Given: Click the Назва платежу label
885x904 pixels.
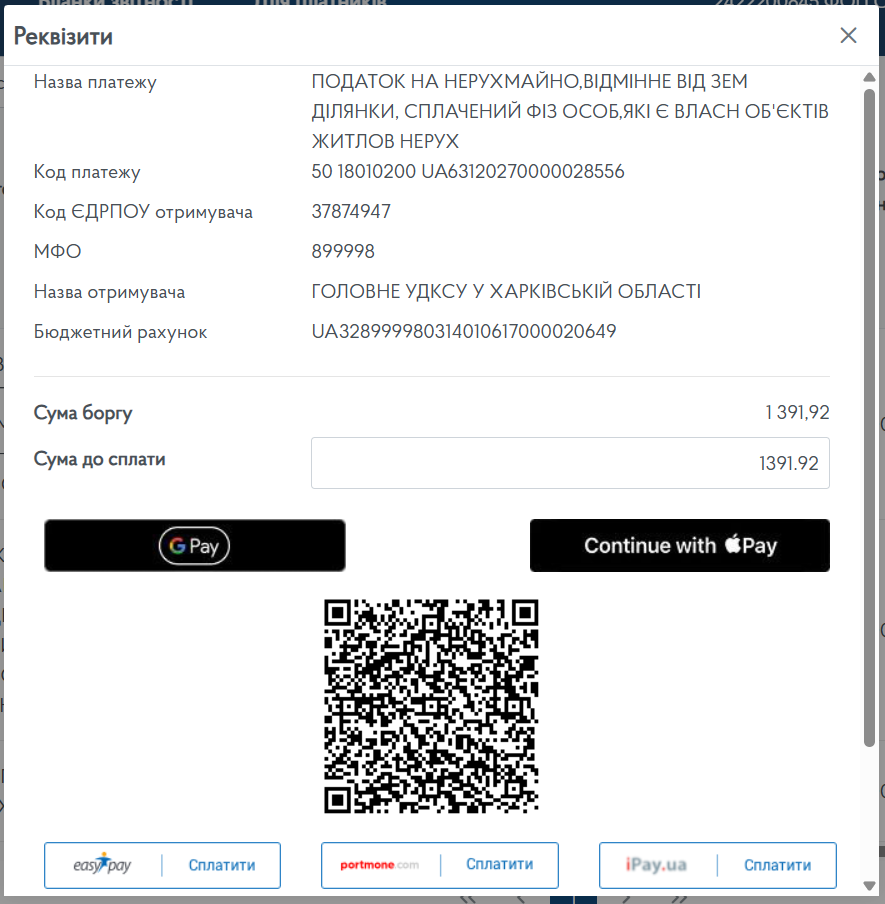Looking at the screenshot, I should pyautogui.click(x=95, y=82).
